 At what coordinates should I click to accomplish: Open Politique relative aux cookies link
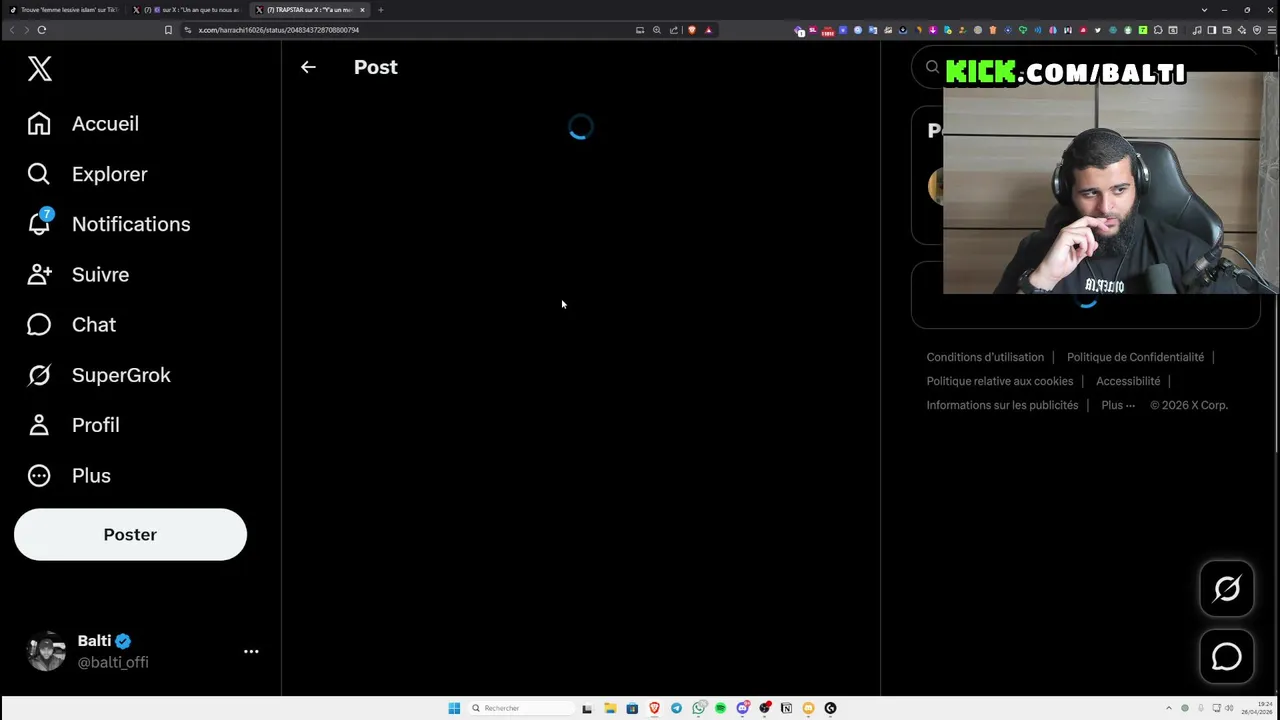[999, 381]
